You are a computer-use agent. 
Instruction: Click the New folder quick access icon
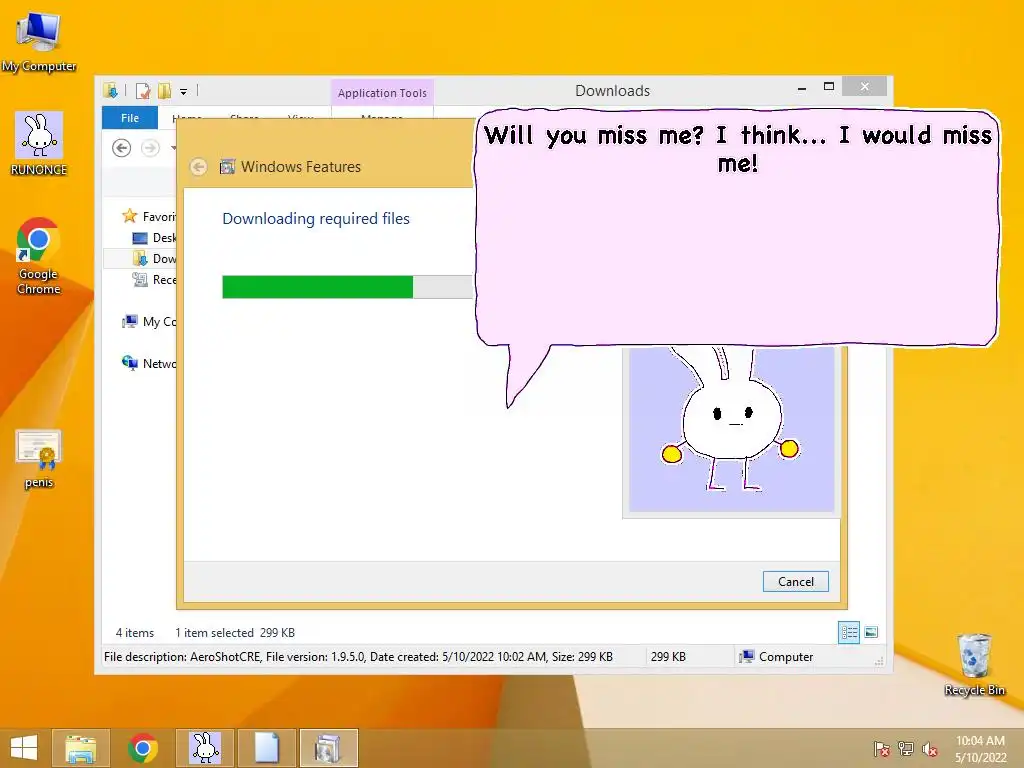164,91
